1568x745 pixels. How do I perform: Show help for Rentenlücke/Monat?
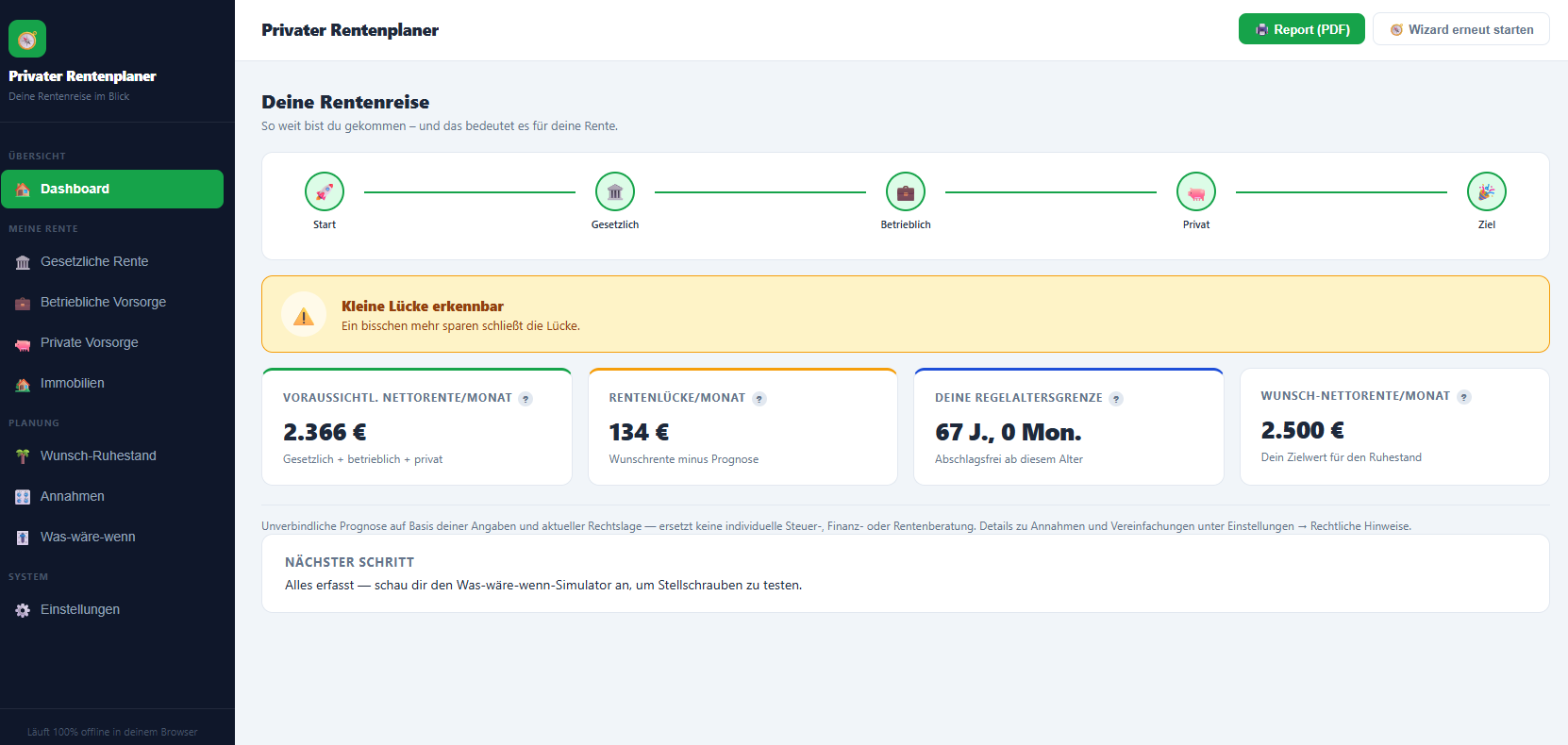pos(759,399)
